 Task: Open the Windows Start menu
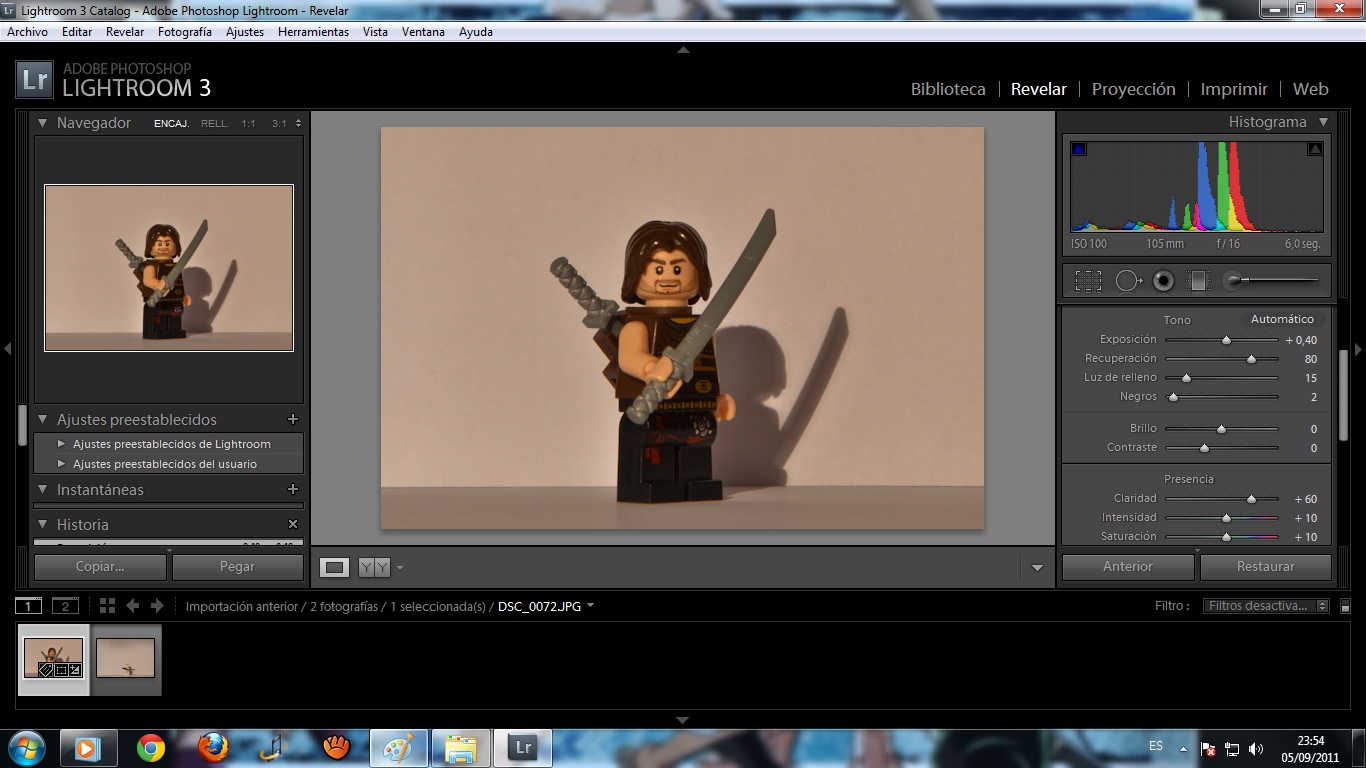click(27, 748)
